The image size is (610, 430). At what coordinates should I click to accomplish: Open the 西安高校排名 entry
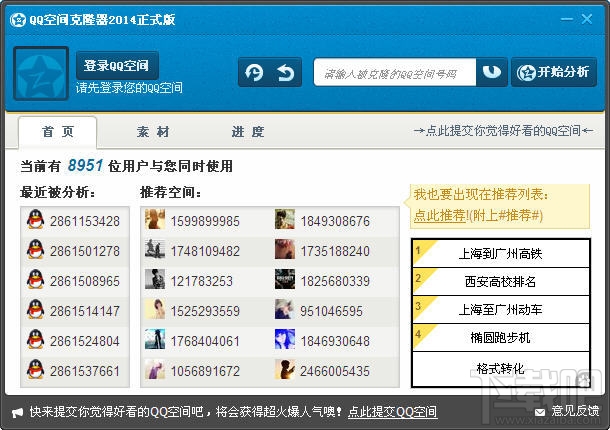(501, 282)
